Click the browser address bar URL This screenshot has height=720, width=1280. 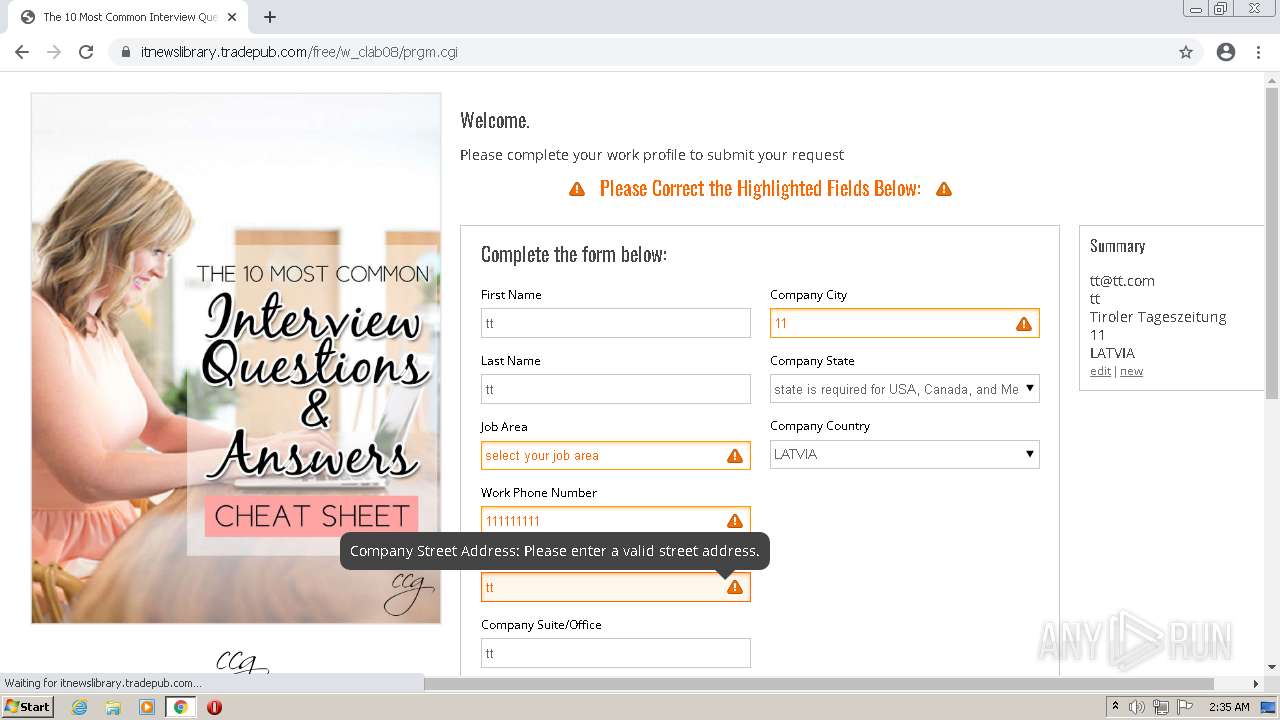pyautogui.click(x=300, y=52)
